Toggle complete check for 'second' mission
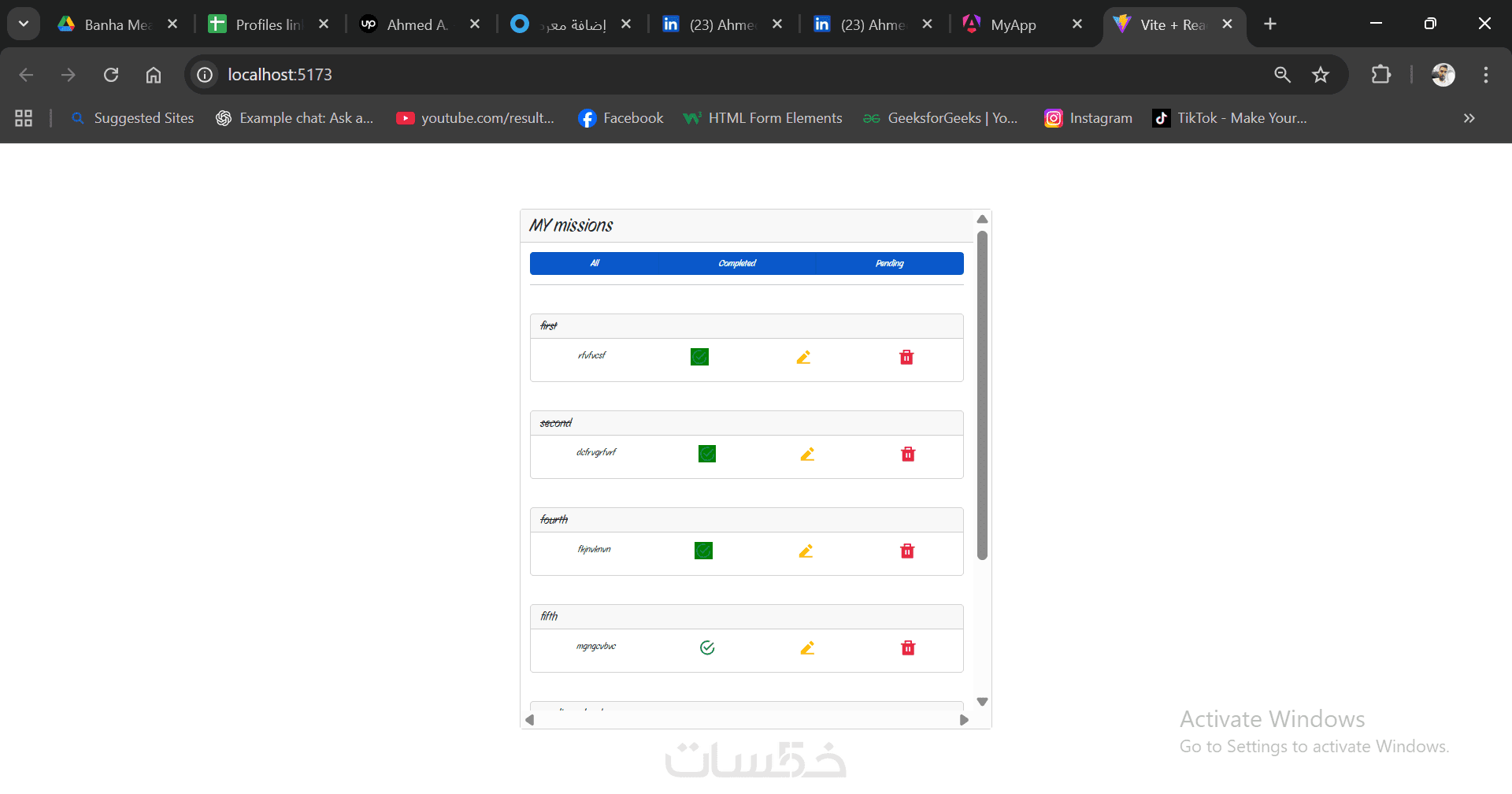 click(x=707, y=454)
